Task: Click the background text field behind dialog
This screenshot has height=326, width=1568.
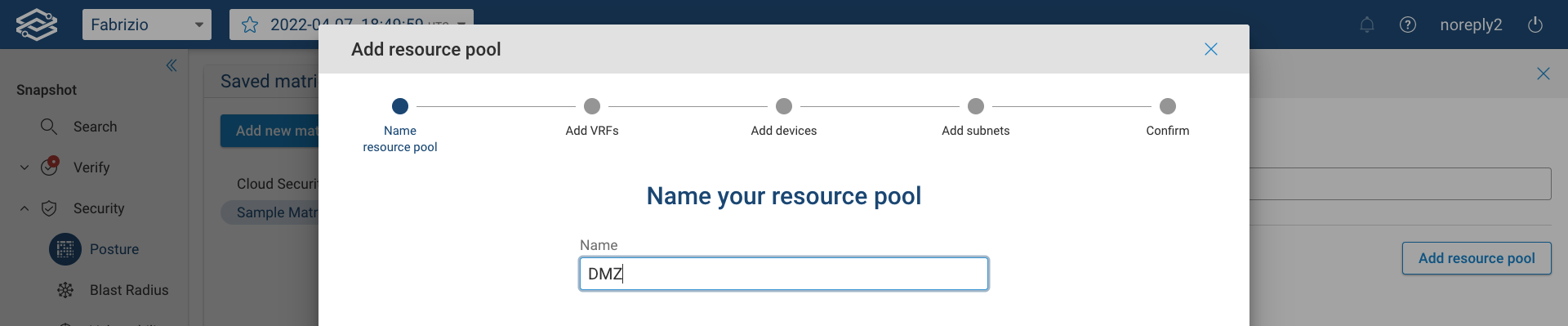Action: click(1401, 184)
